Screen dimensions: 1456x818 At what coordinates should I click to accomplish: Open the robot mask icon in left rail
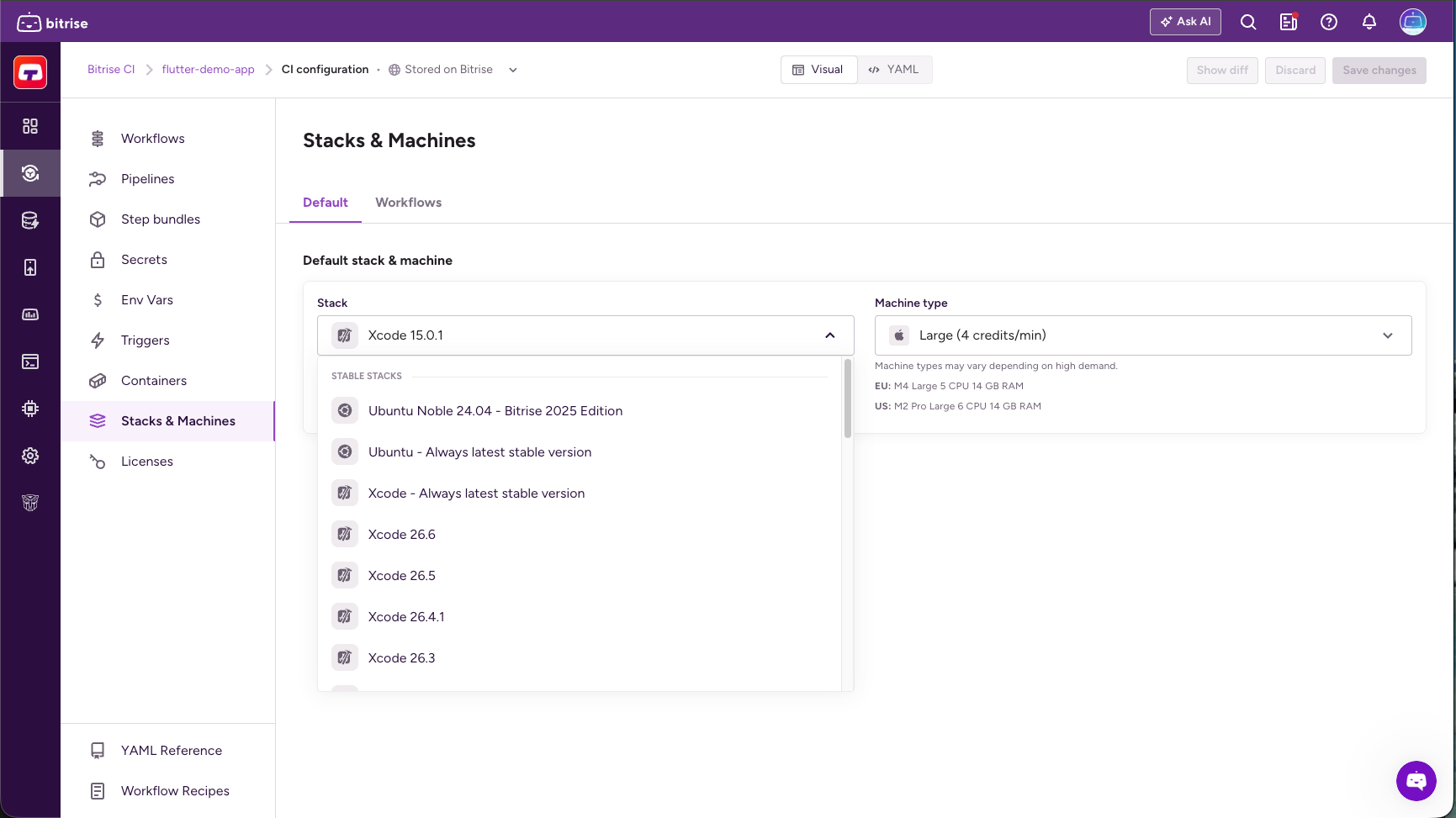[30, 503]
